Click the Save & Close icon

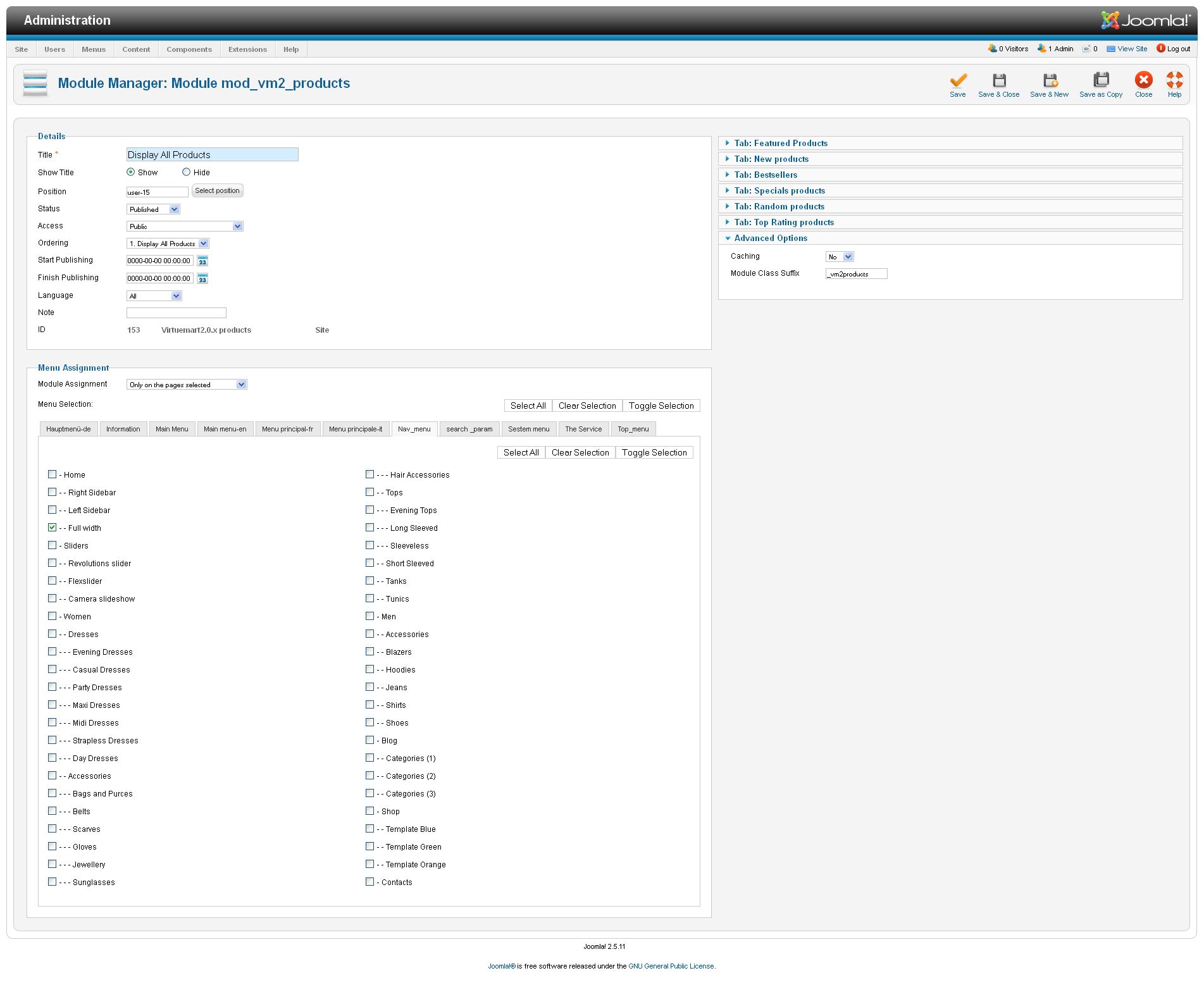point(998,80)
